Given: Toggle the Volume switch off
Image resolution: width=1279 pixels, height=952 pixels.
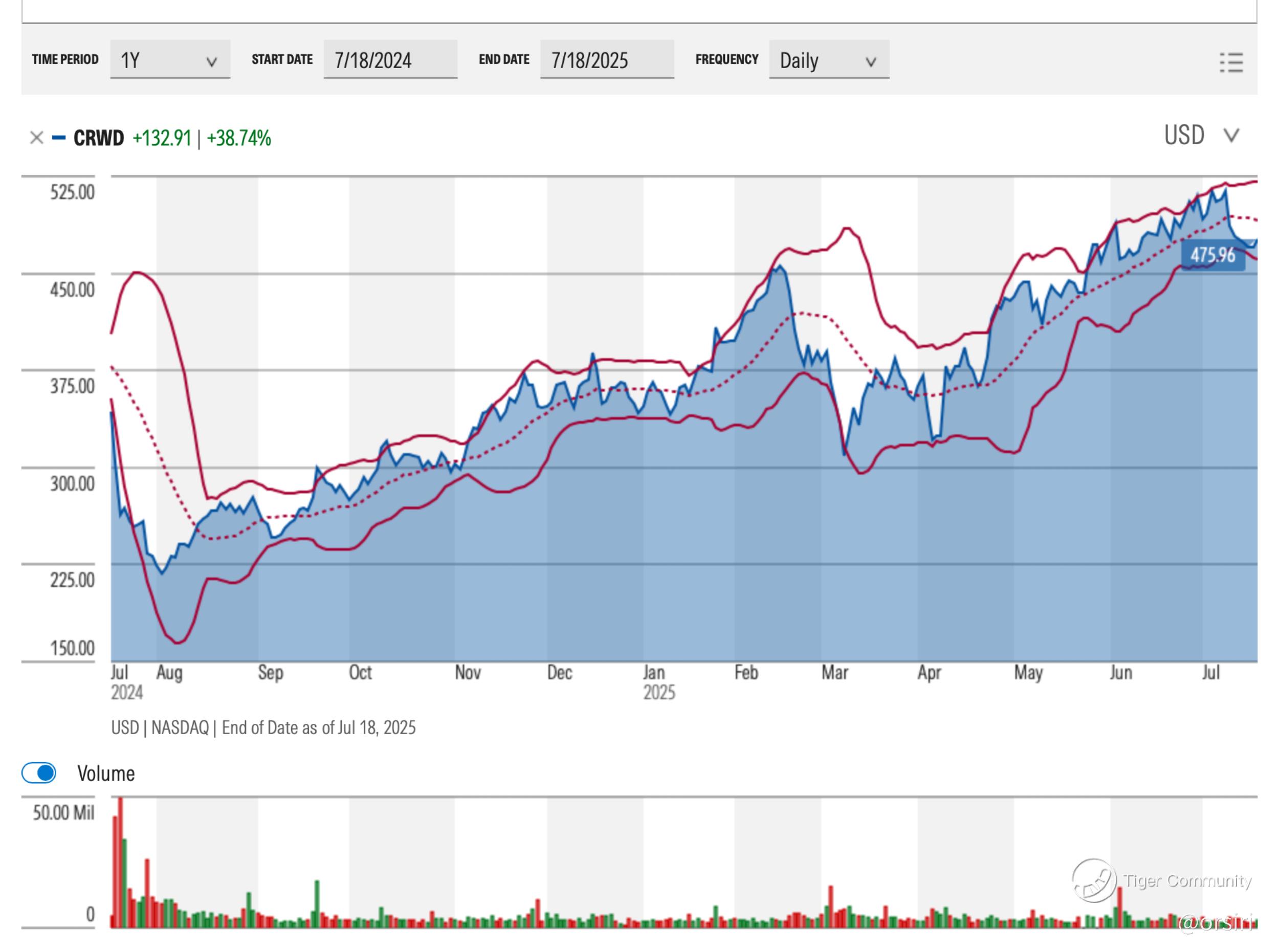Looking at the screenshot, I should 39,773.
